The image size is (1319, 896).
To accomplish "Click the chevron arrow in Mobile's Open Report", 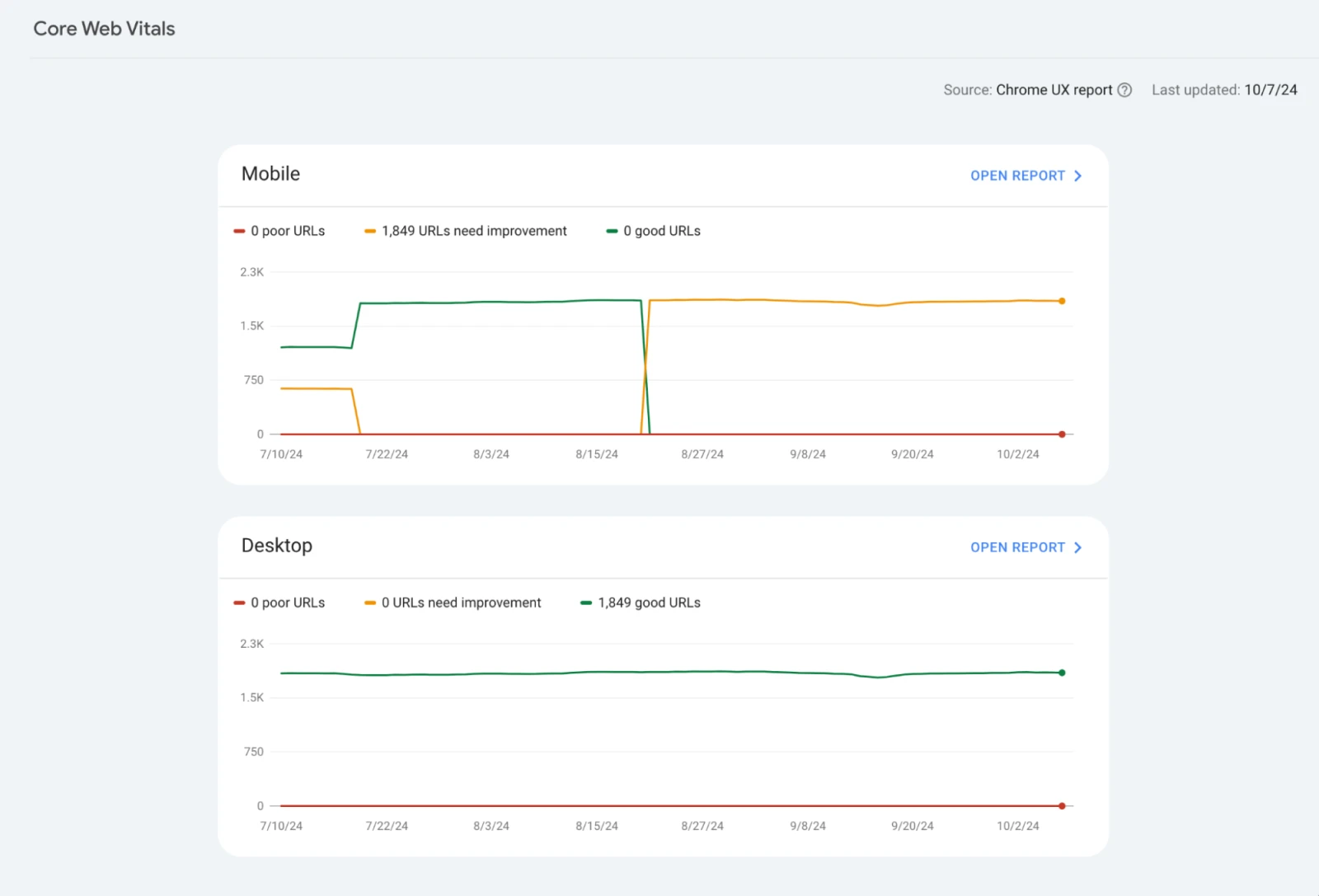I will click(x=1077, y=176).
